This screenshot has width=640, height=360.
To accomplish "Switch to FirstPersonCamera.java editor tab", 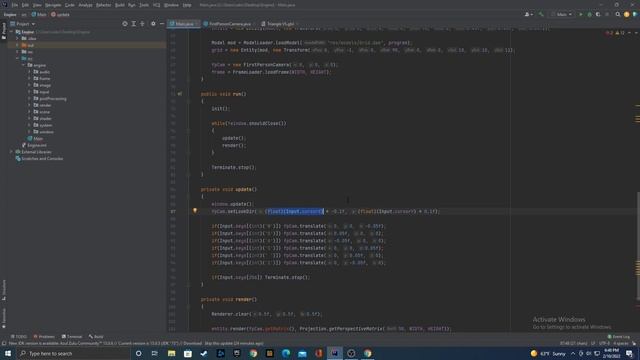I will click(x=229, y=24).
